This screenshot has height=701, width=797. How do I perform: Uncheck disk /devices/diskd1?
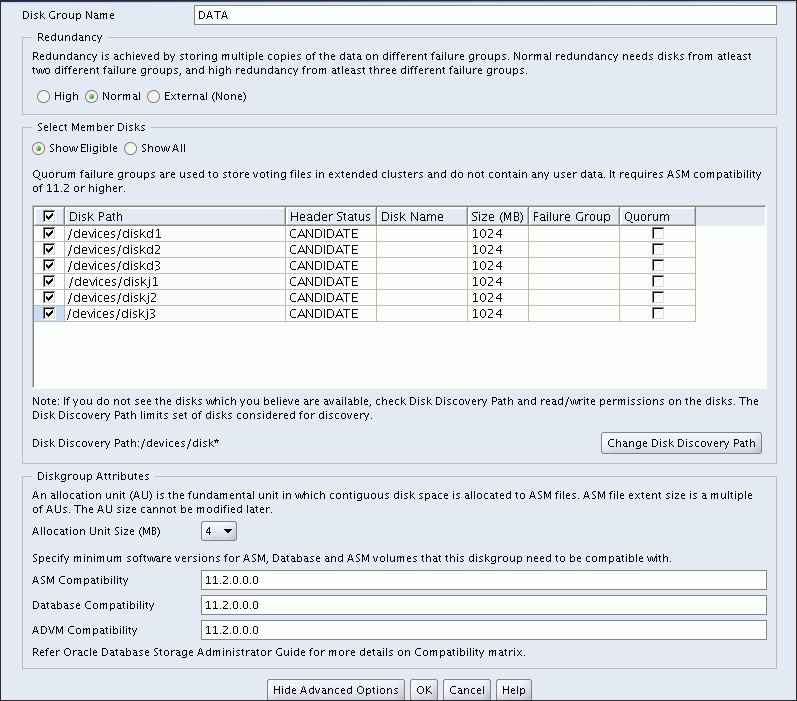coord(49,233)
